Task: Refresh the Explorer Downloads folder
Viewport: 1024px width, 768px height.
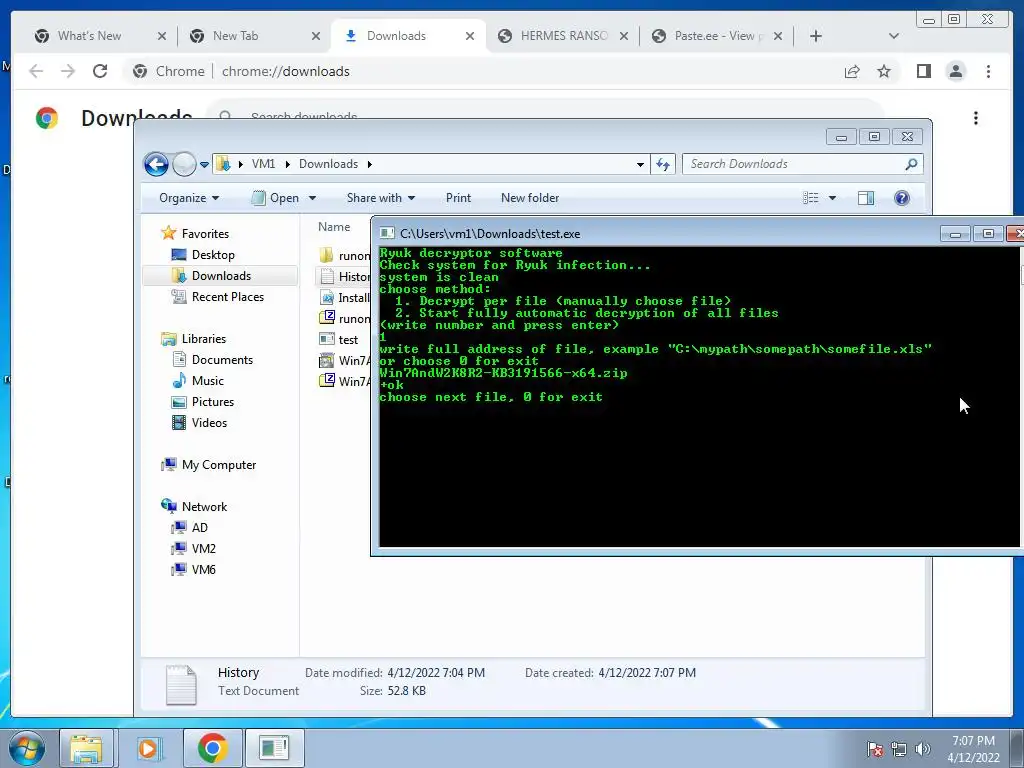Action: [663, 165]
